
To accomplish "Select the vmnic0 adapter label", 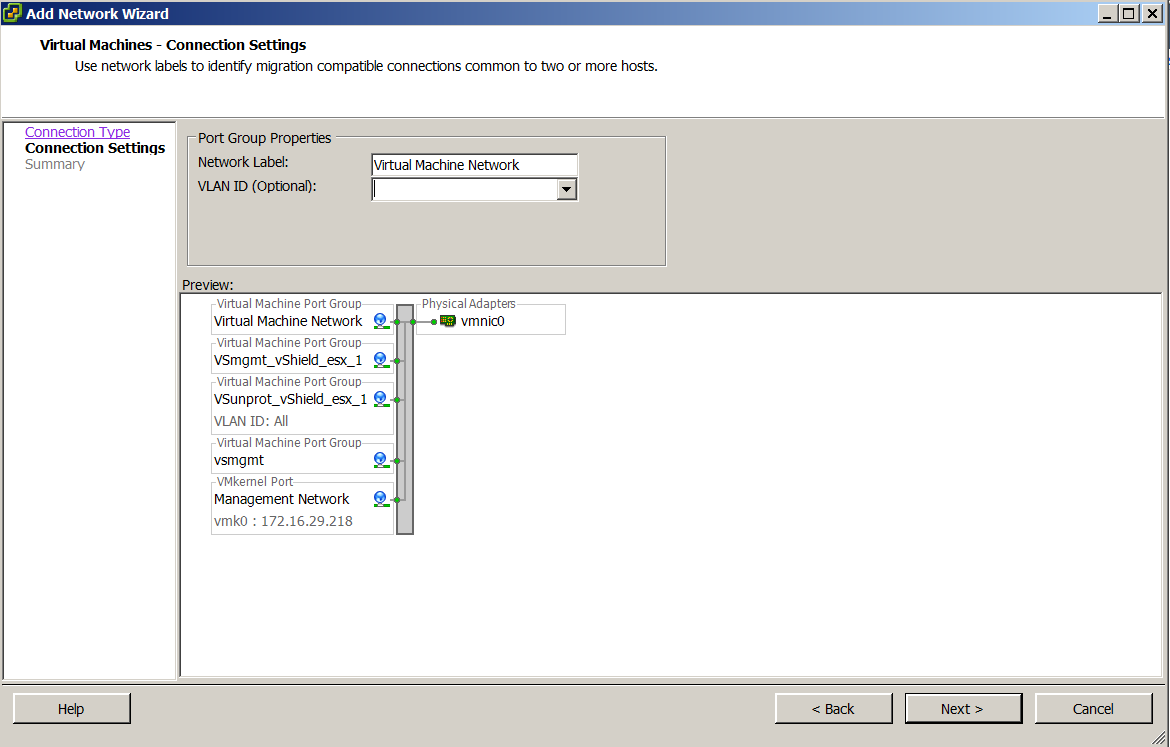I will 483,321.
